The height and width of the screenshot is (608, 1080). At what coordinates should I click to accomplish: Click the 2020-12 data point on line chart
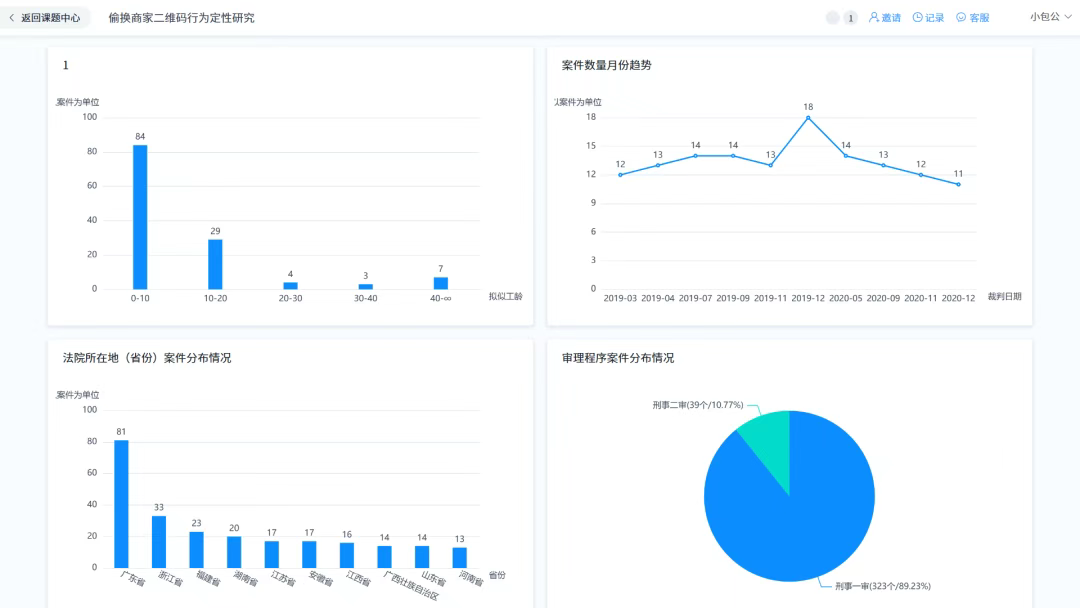(x=958, y=184)
